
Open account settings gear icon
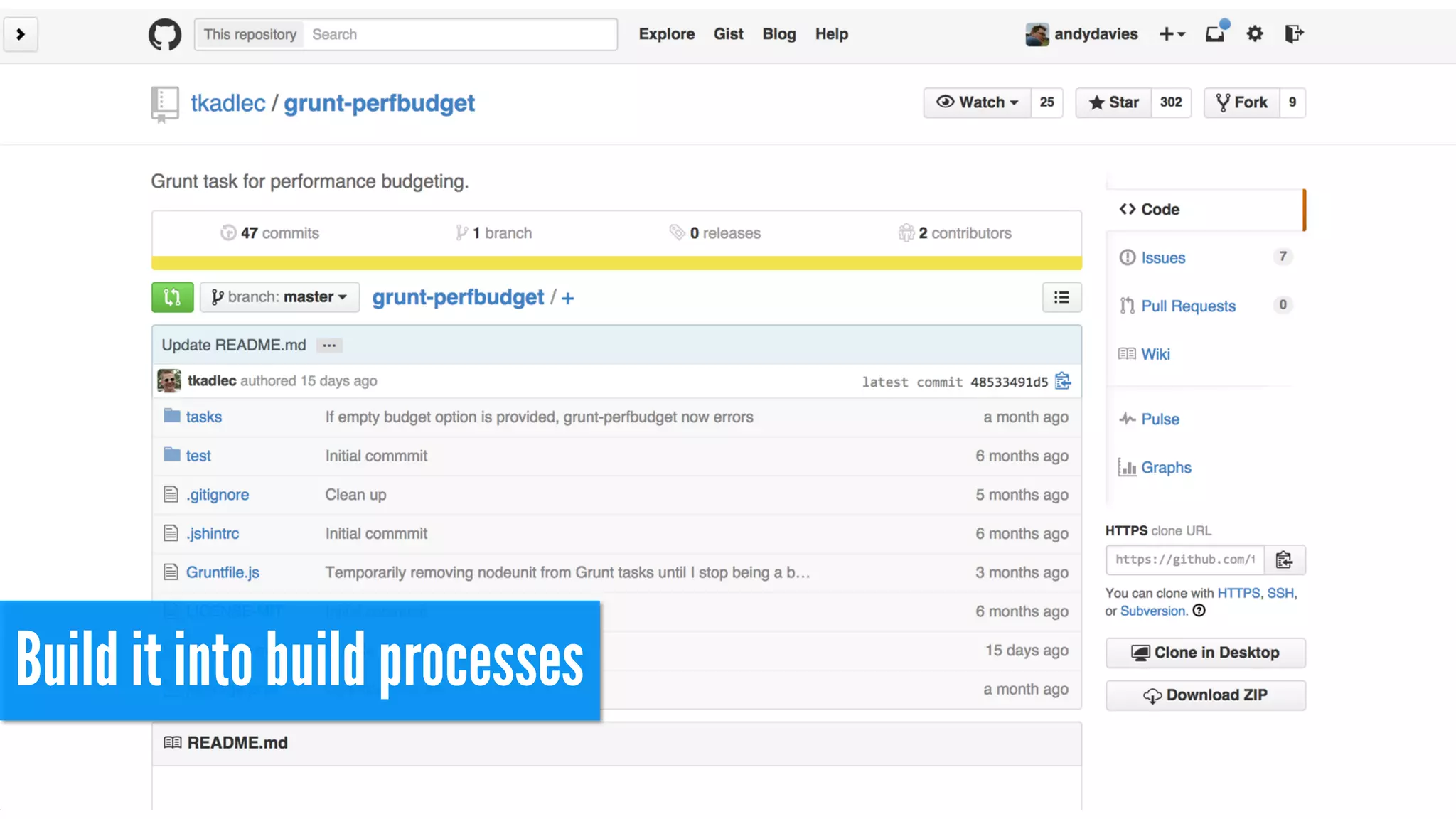(x=1255, y=33)
